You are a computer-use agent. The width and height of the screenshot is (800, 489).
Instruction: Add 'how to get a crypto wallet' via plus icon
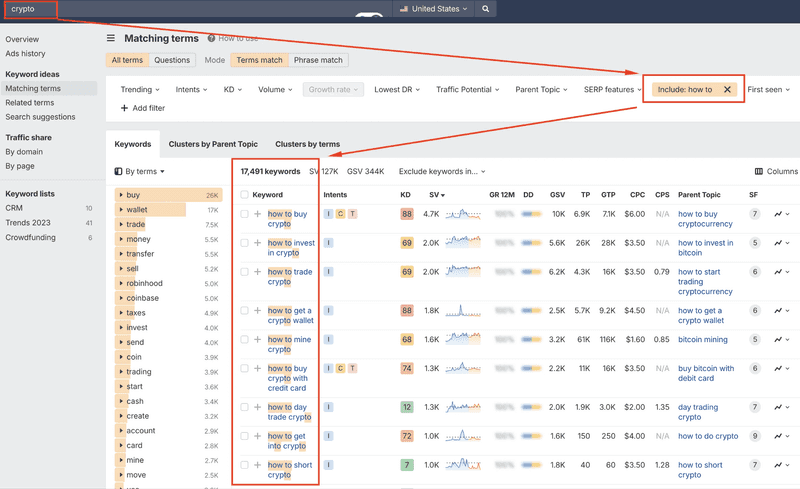(x=258, y=310)
